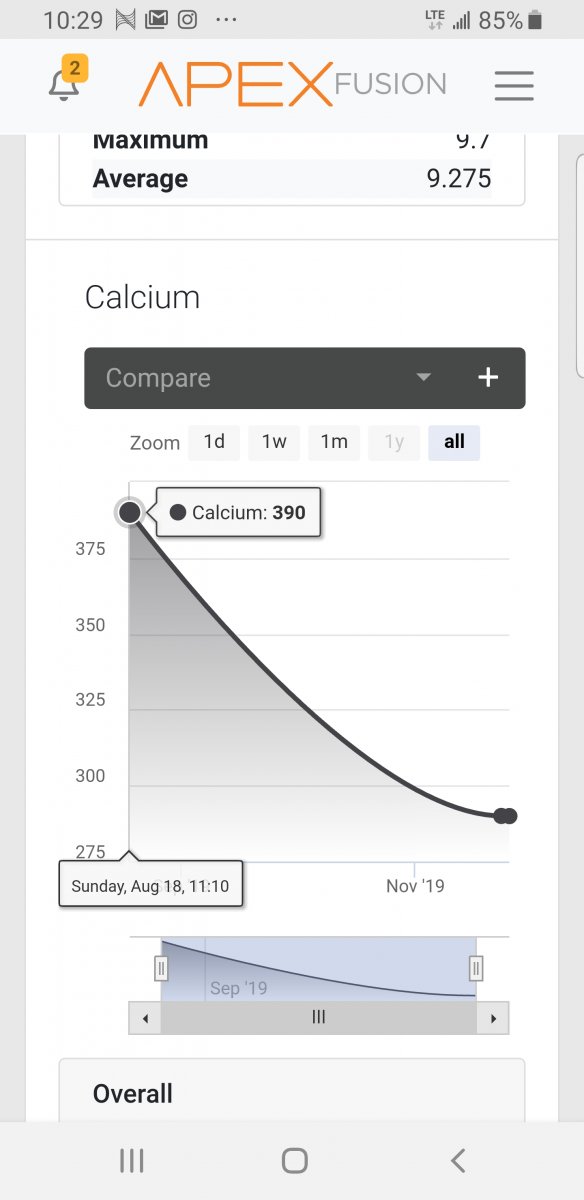The image size is (584, 1200).
Task: Click the right range handle of navigator
Action: coord(476,968)
